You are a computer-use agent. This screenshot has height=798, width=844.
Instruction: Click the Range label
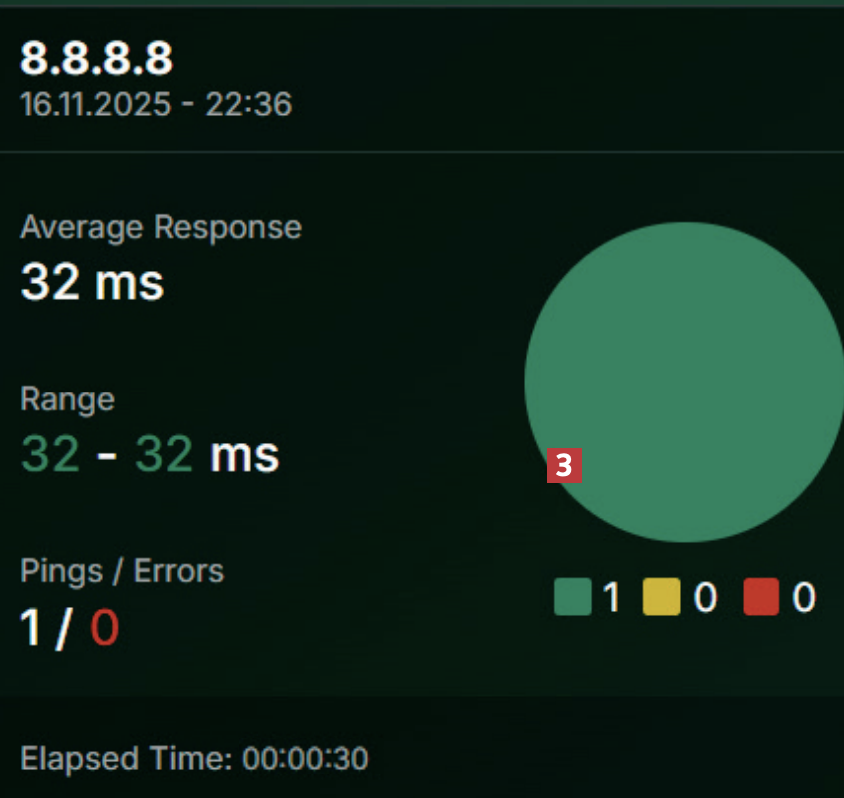[x=67, y=399]
